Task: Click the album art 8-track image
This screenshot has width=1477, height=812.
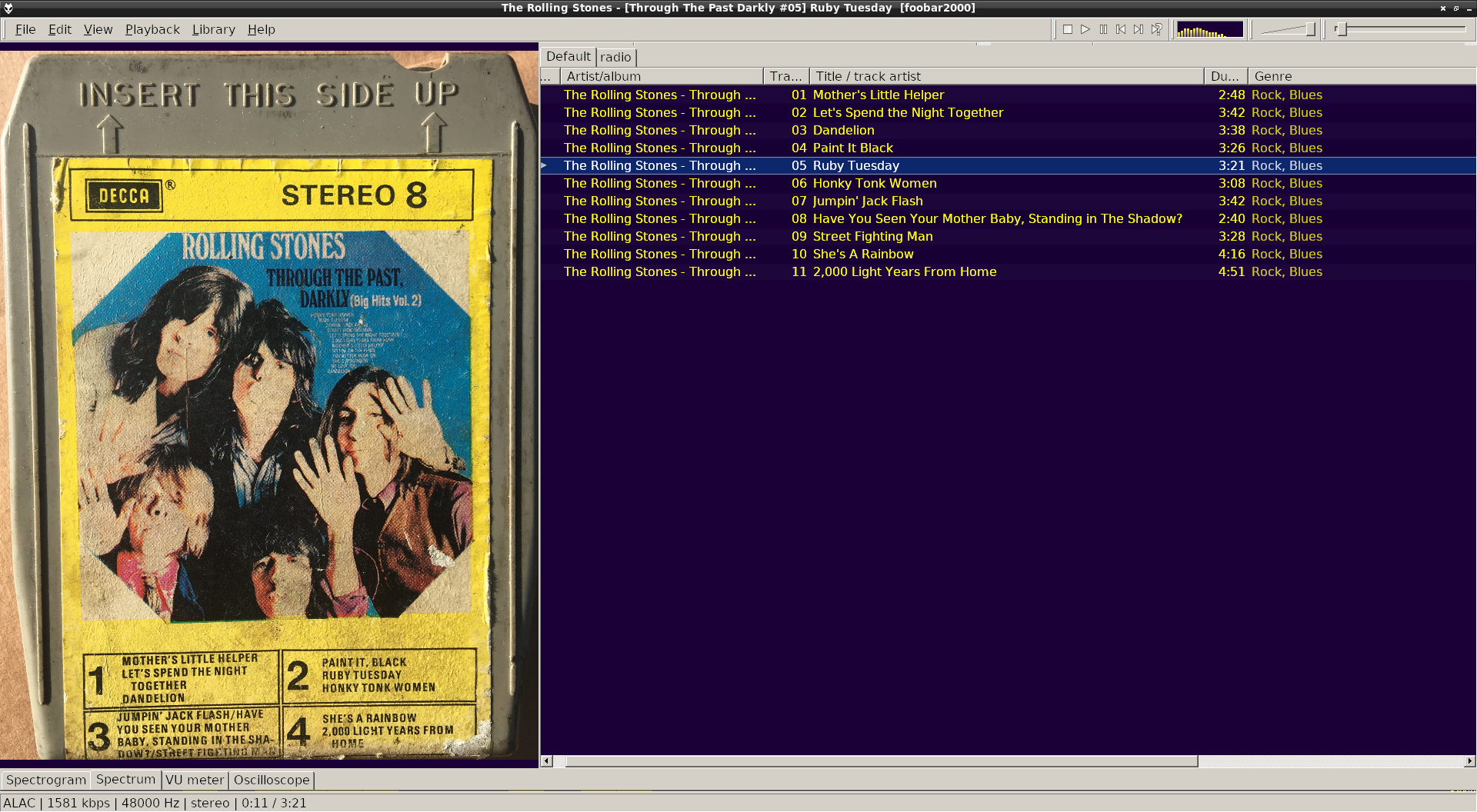Action: click(269, 405)
